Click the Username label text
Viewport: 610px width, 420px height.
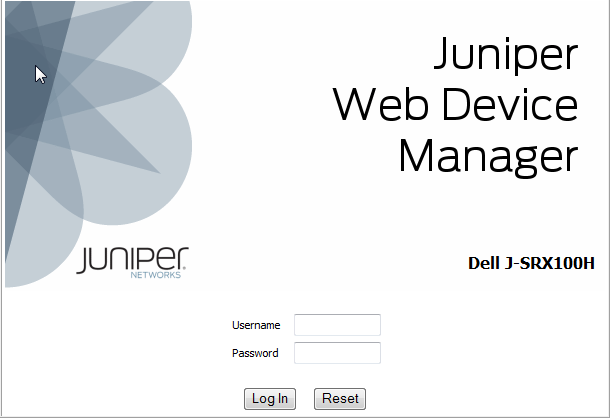tap(256, 325)
